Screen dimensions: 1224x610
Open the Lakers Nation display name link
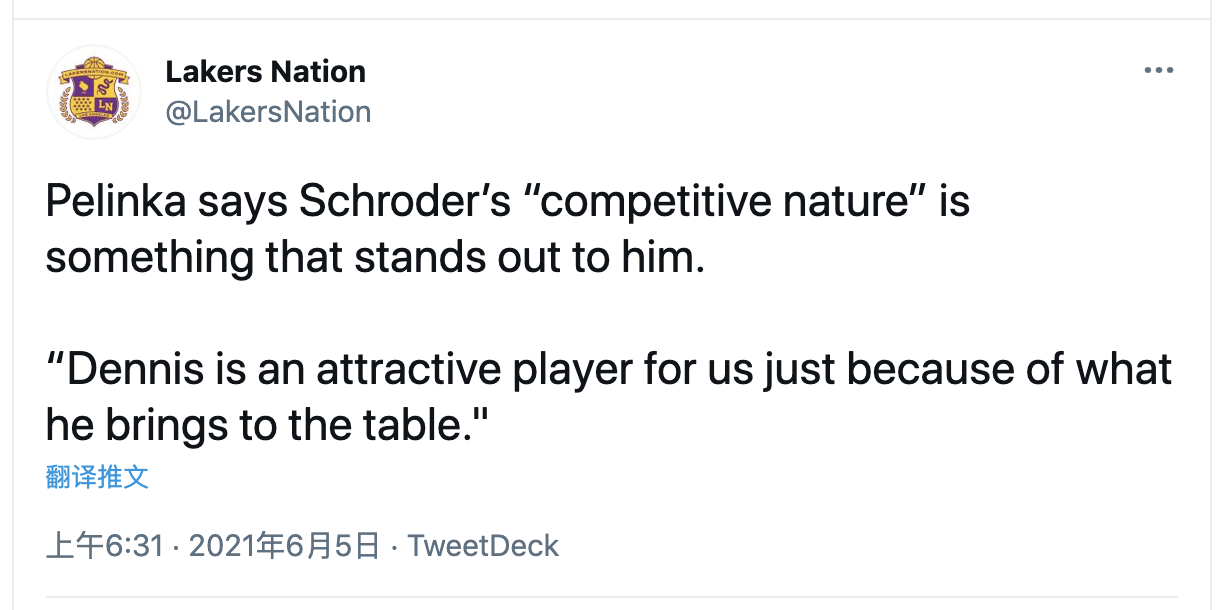tap(265, 72)
